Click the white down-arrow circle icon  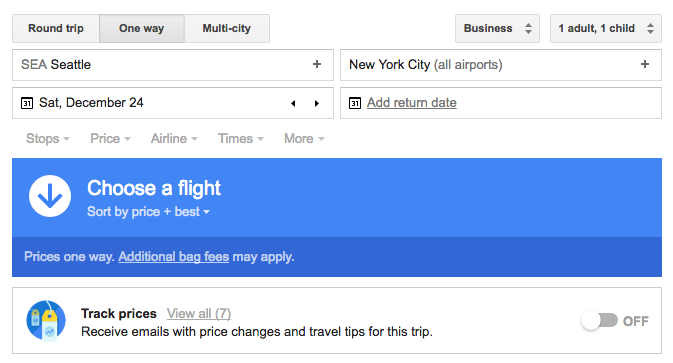coord(50,196)
